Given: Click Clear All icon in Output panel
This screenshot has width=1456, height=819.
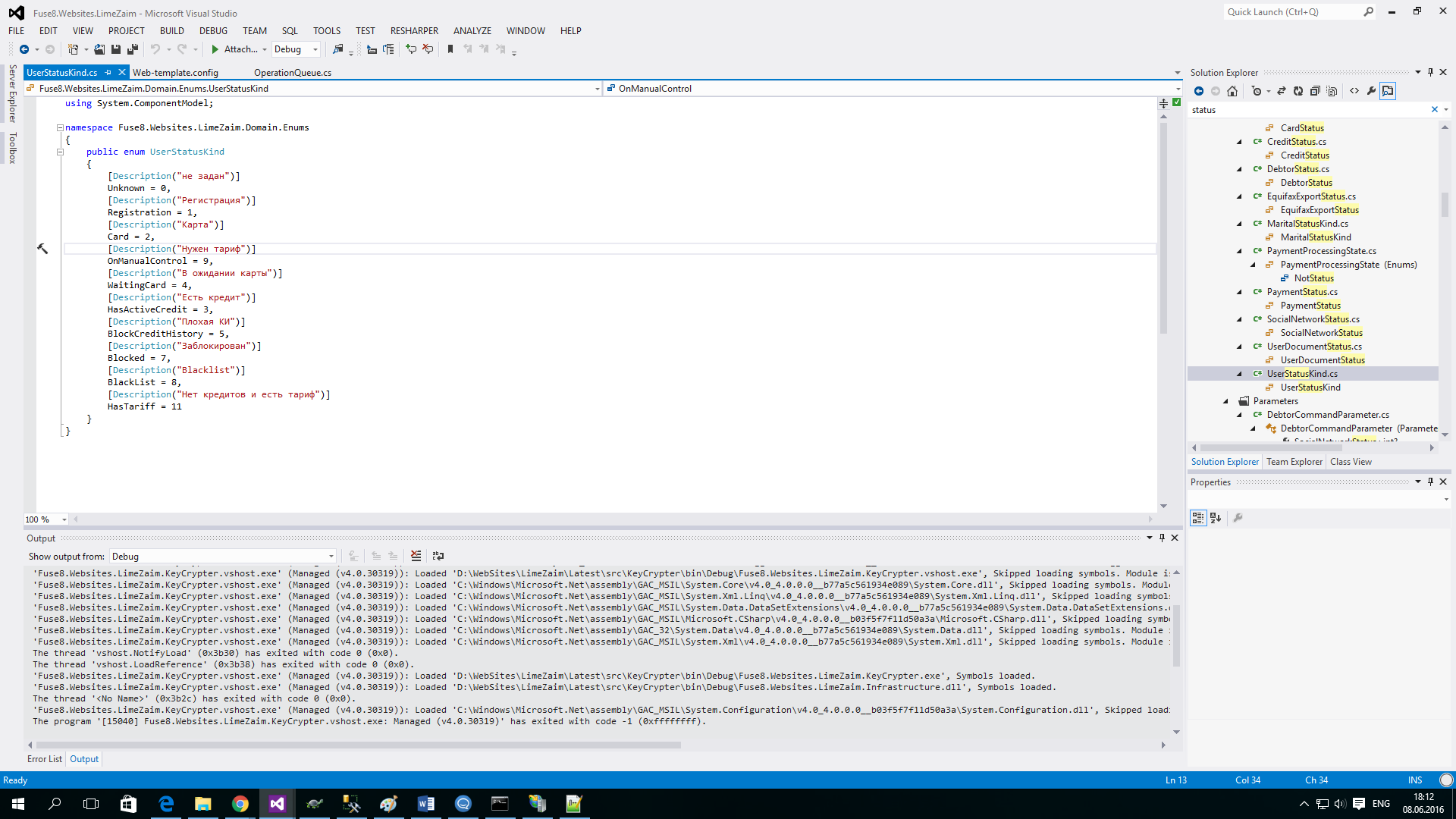Looking at the screenshot, I should pos(416,556).
